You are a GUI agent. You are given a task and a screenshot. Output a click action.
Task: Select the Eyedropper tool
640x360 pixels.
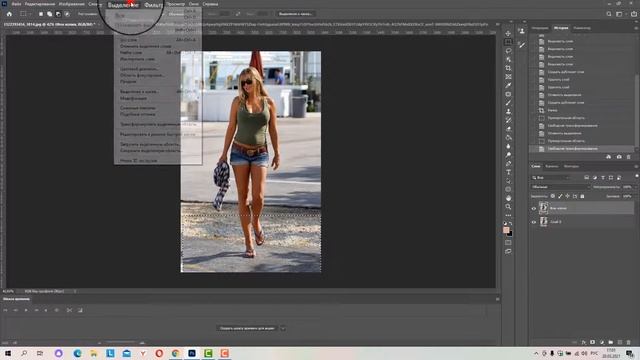[508, 85]
